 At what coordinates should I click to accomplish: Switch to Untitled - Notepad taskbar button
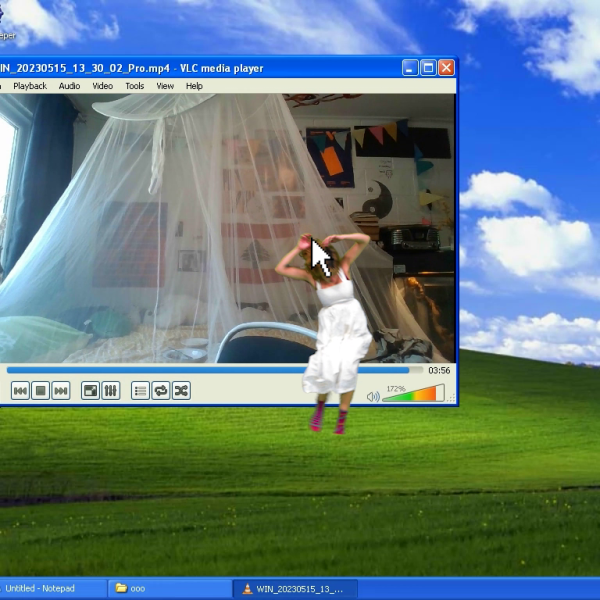[52, 589]
